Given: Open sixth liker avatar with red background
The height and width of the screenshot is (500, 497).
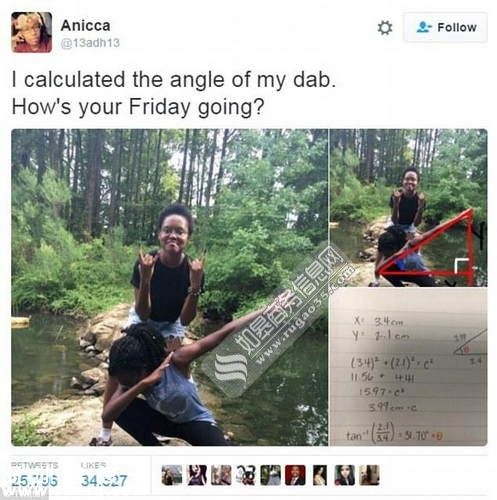Looking at the screenshot, I should (x=295, y=475).
